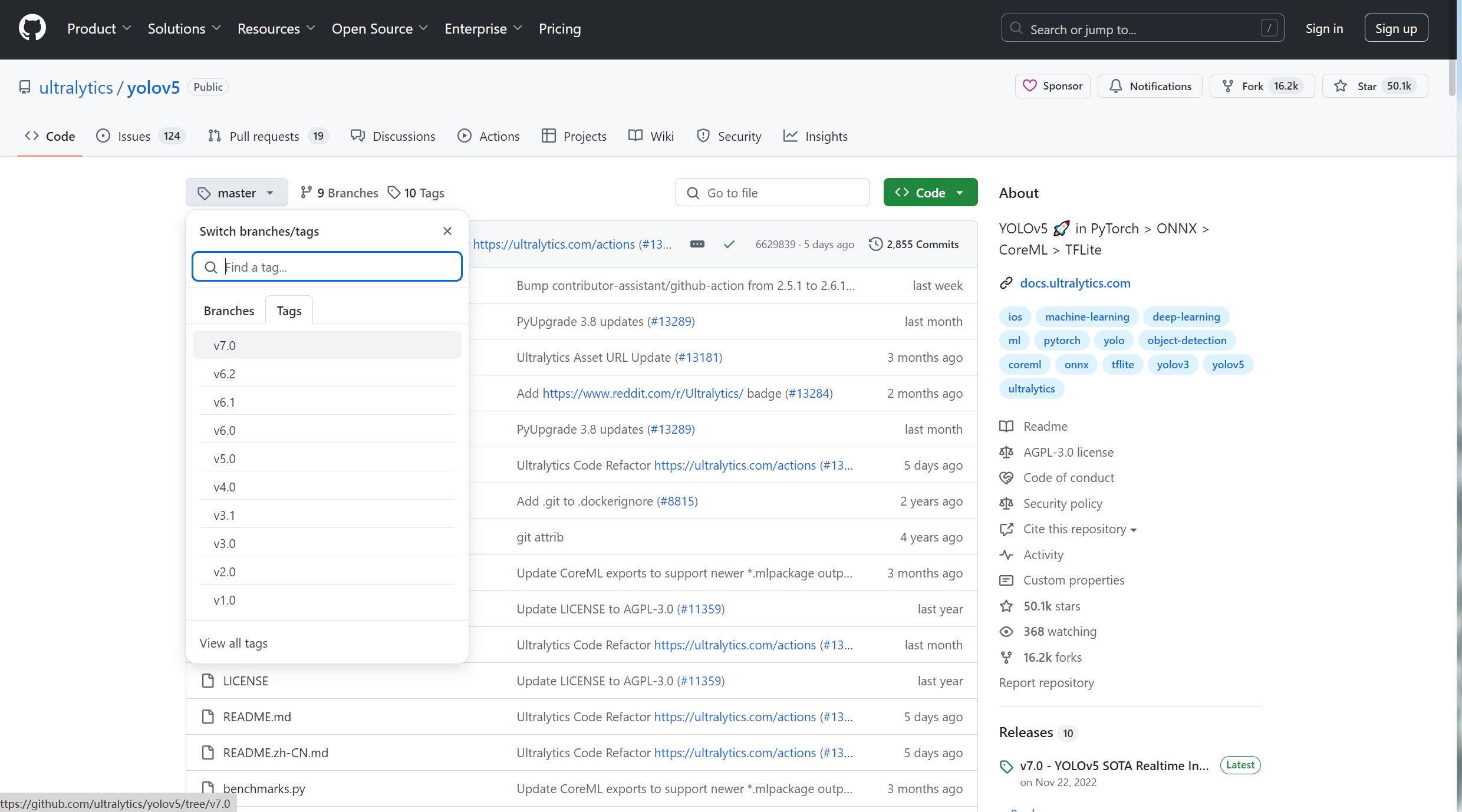
Task: Expand commit message ellipsis icon
Action: click(697, 244)
